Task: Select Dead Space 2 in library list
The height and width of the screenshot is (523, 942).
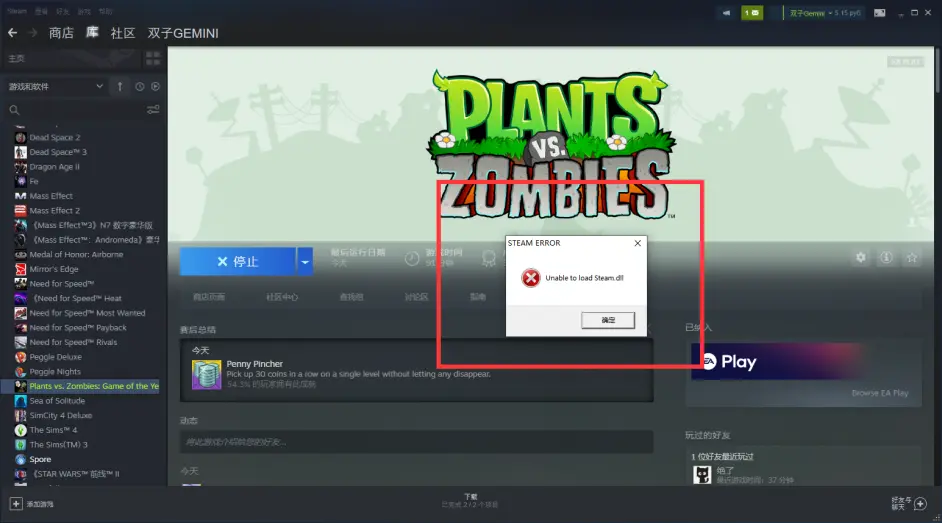Action: [x=54, y=138]
